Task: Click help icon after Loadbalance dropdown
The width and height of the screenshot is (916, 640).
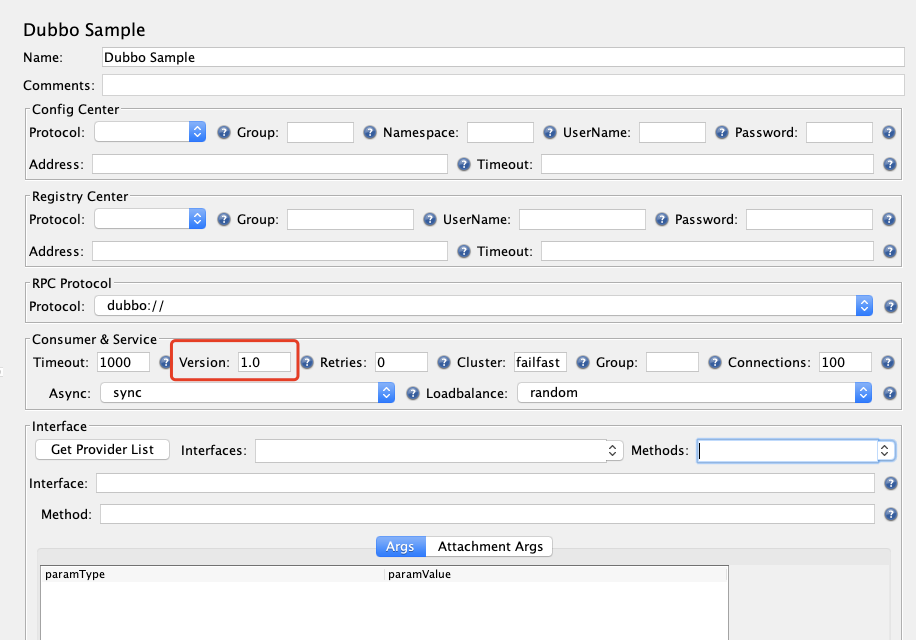Action: point(890,394)
